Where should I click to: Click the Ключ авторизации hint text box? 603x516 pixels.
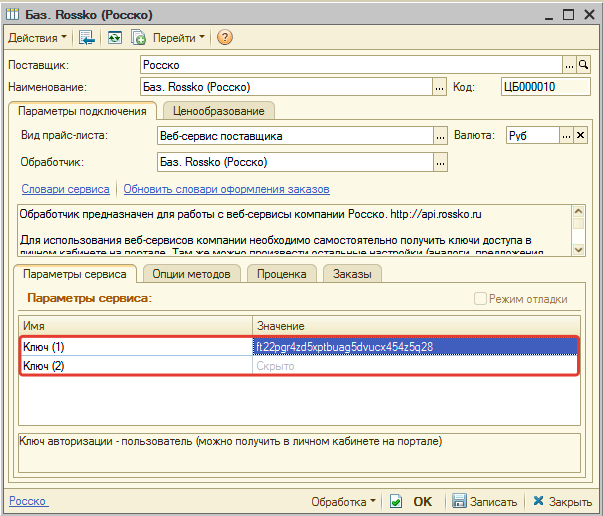(x=299, y=453)
